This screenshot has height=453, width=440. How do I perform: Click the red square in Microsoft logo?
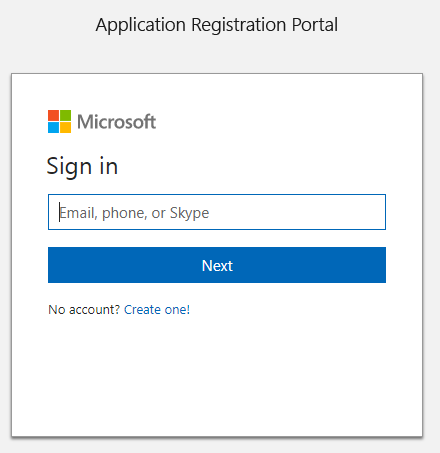click(x=53, y=115)
